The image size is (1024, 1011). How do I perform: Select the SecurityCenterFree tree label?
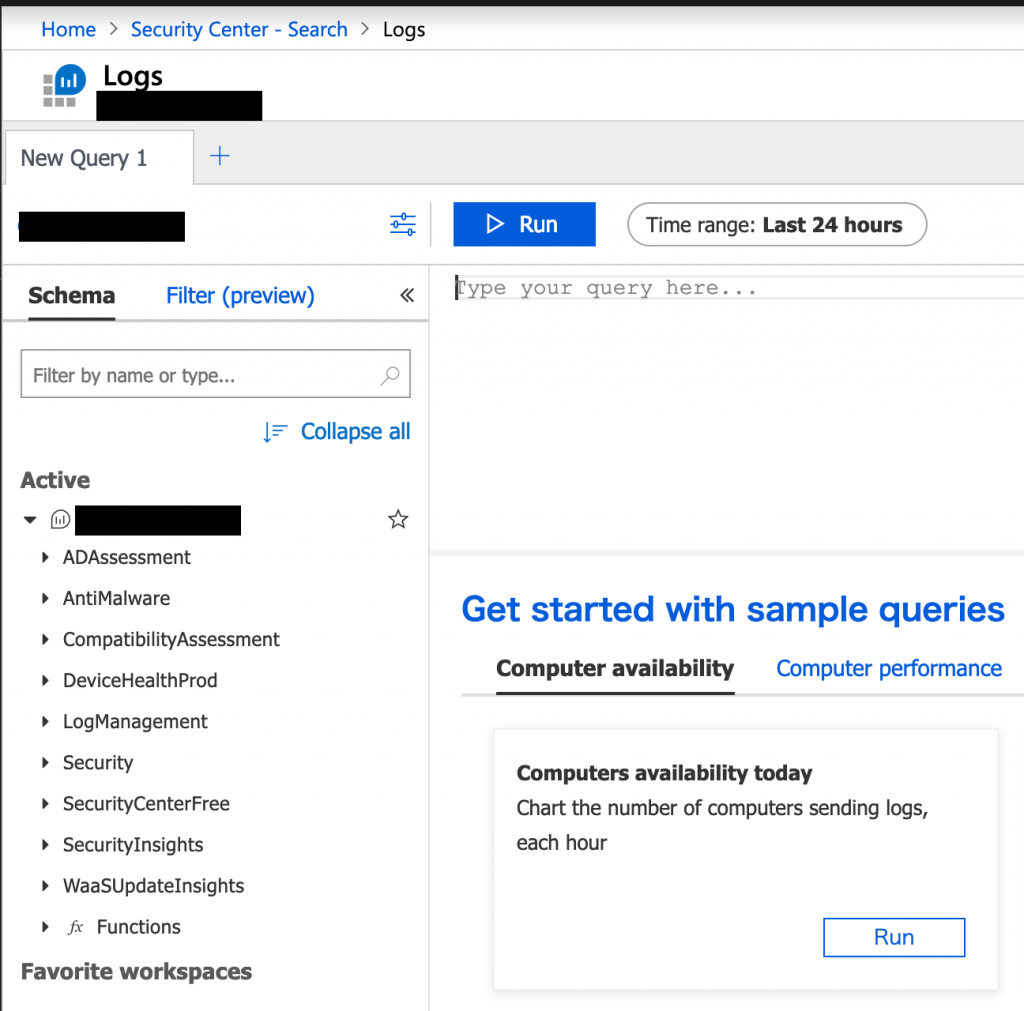146,804
